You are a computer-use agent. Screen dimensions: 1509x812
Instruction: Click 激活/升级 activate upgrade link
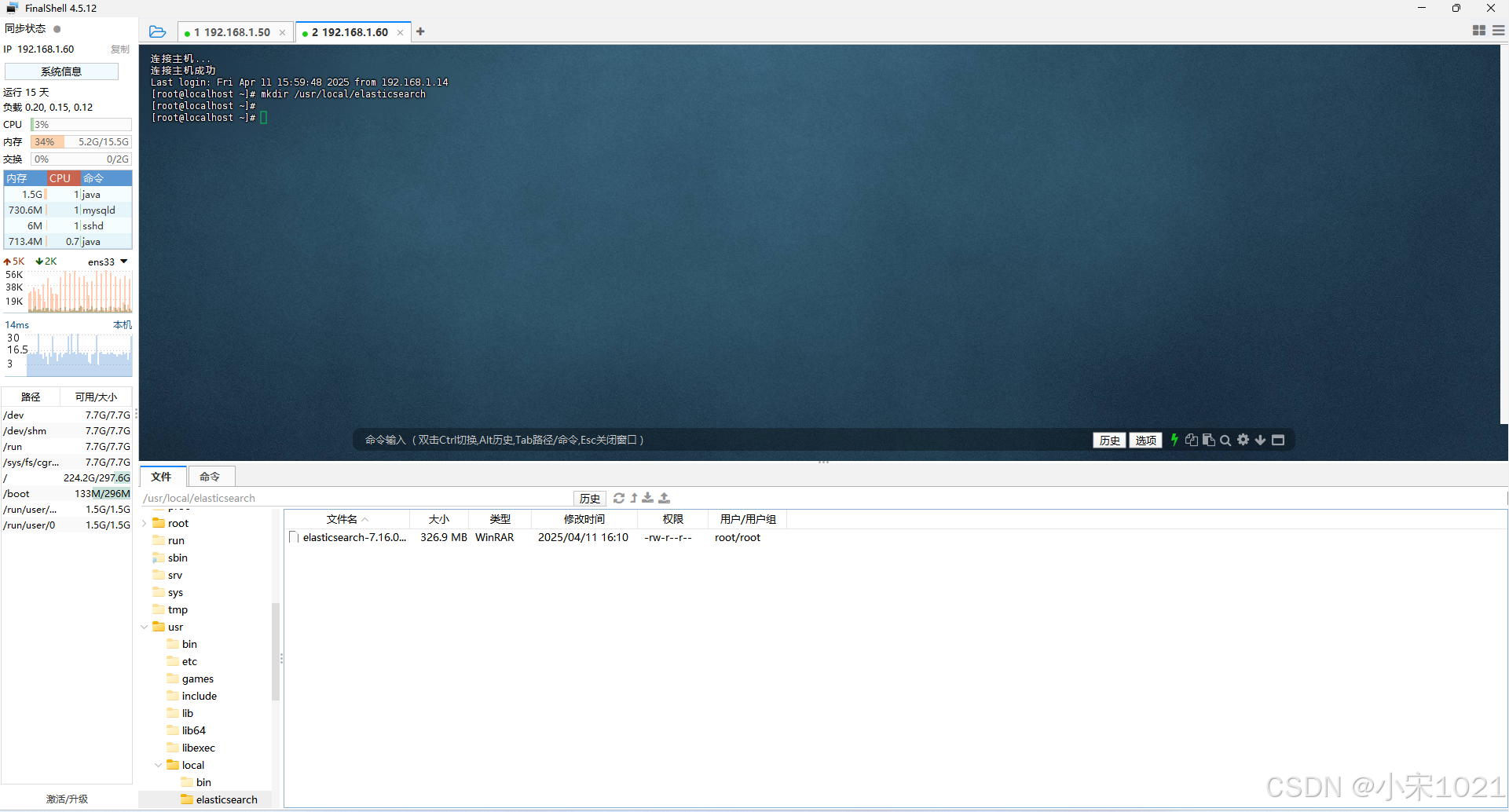coord(67,799)
